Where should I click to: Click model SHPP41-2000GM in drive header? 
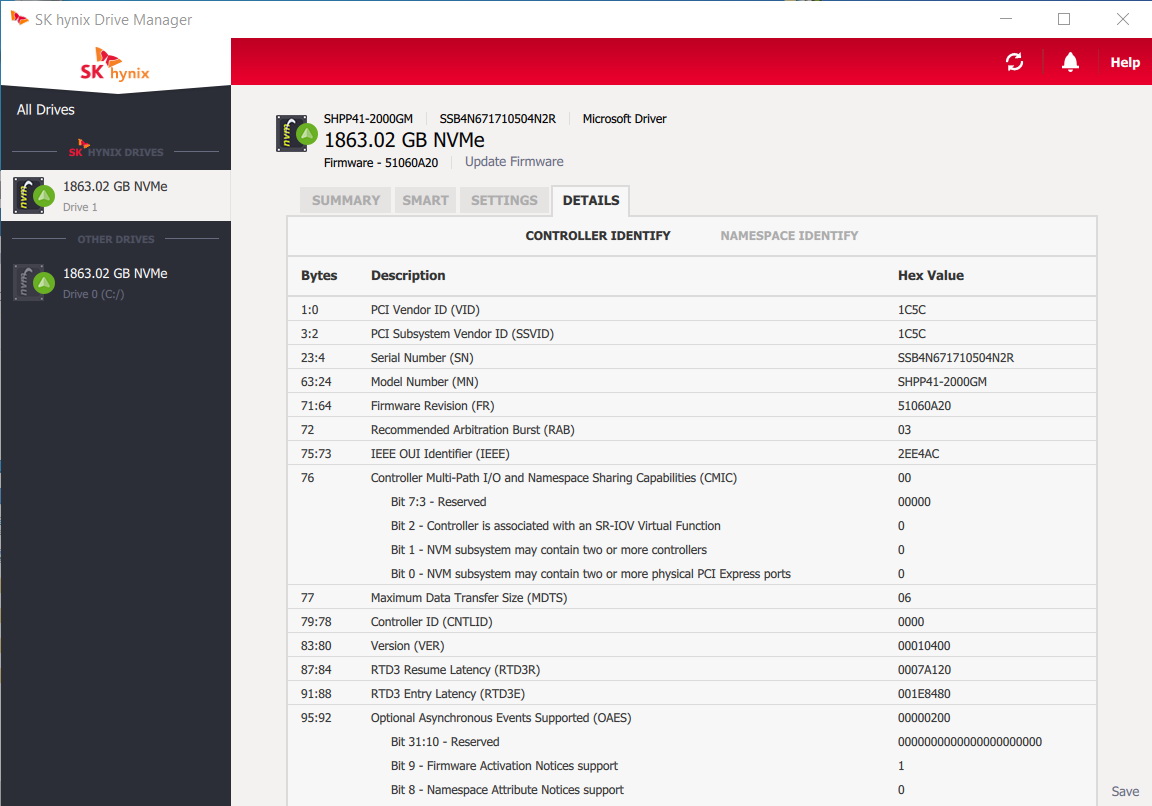click(368, 119)
